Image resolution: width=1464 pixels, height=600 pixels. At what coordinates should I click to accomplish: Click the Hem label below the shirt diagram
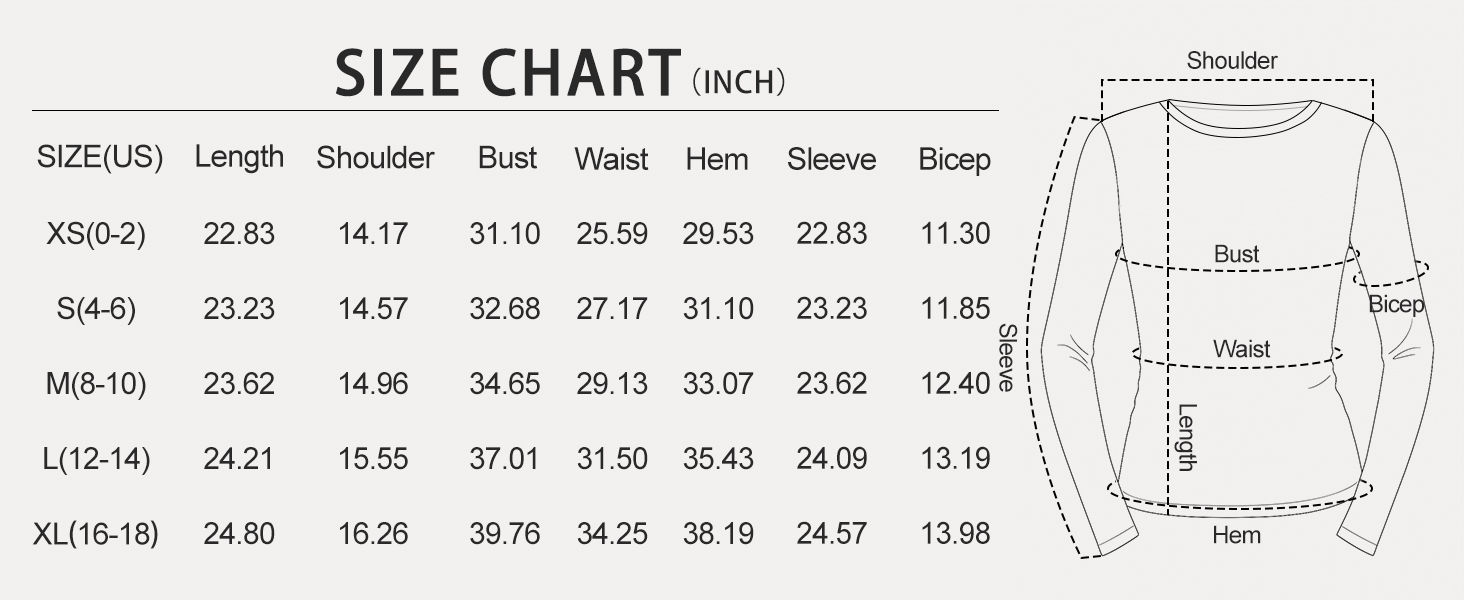[x=1237, y=536]
